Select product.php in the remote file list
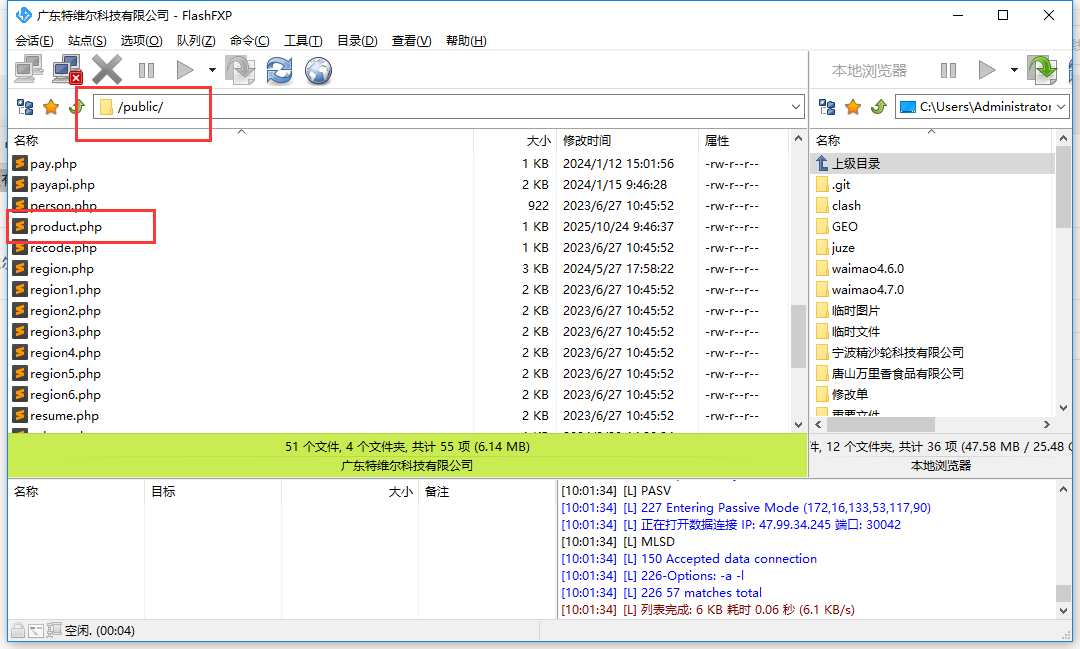The height and width of the screenshot is (649, 1080). pyautogui.click(x=66, y=227)
